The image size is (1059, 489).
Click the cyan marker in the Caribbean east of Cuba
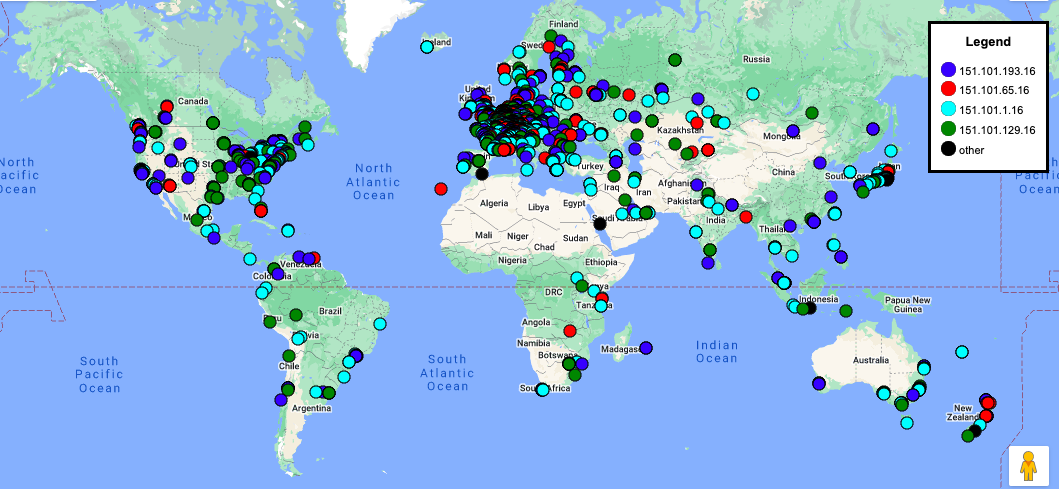288,230
